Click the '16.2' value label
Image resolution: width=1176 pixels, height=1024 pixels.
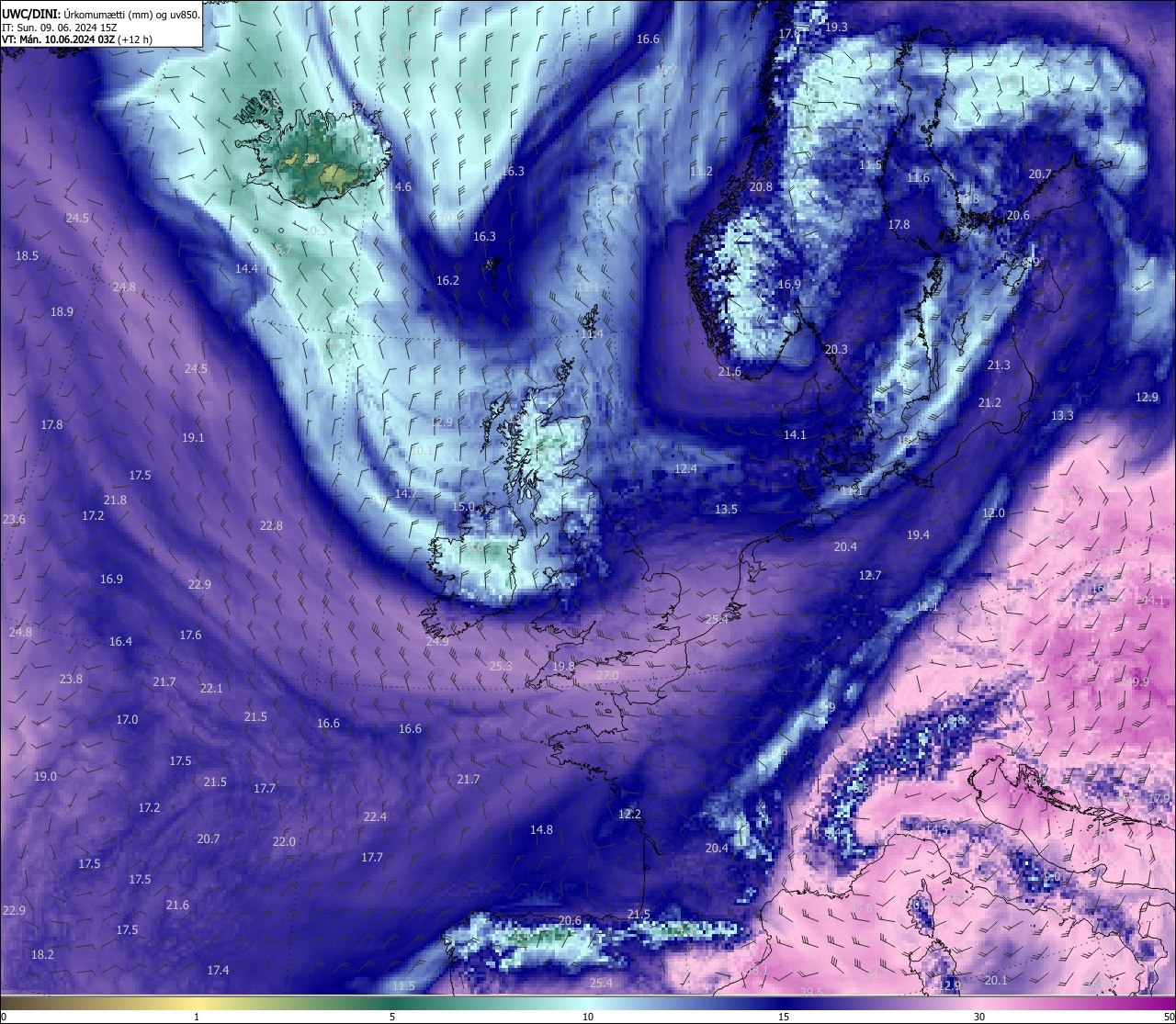(447, 280)
